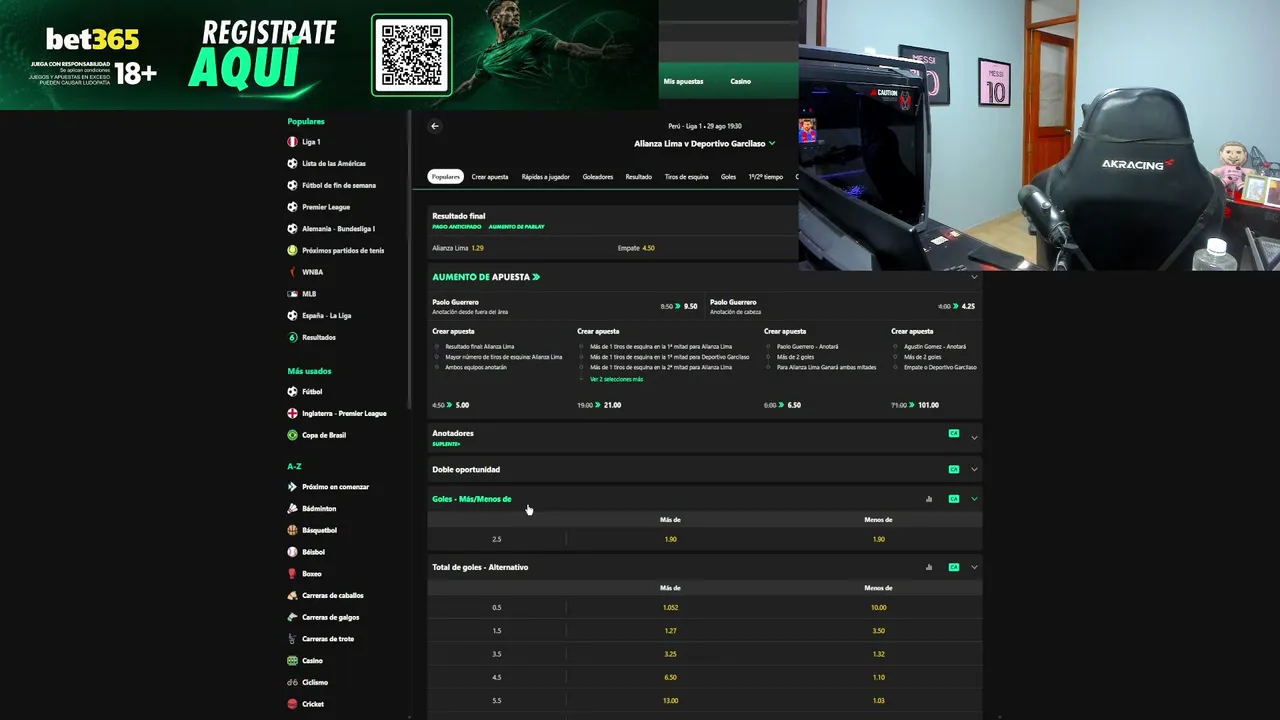The image size is (1280, 720).
Task: Open stats chart icon for Goles - Más/Menos de
Action: [929, 499]
